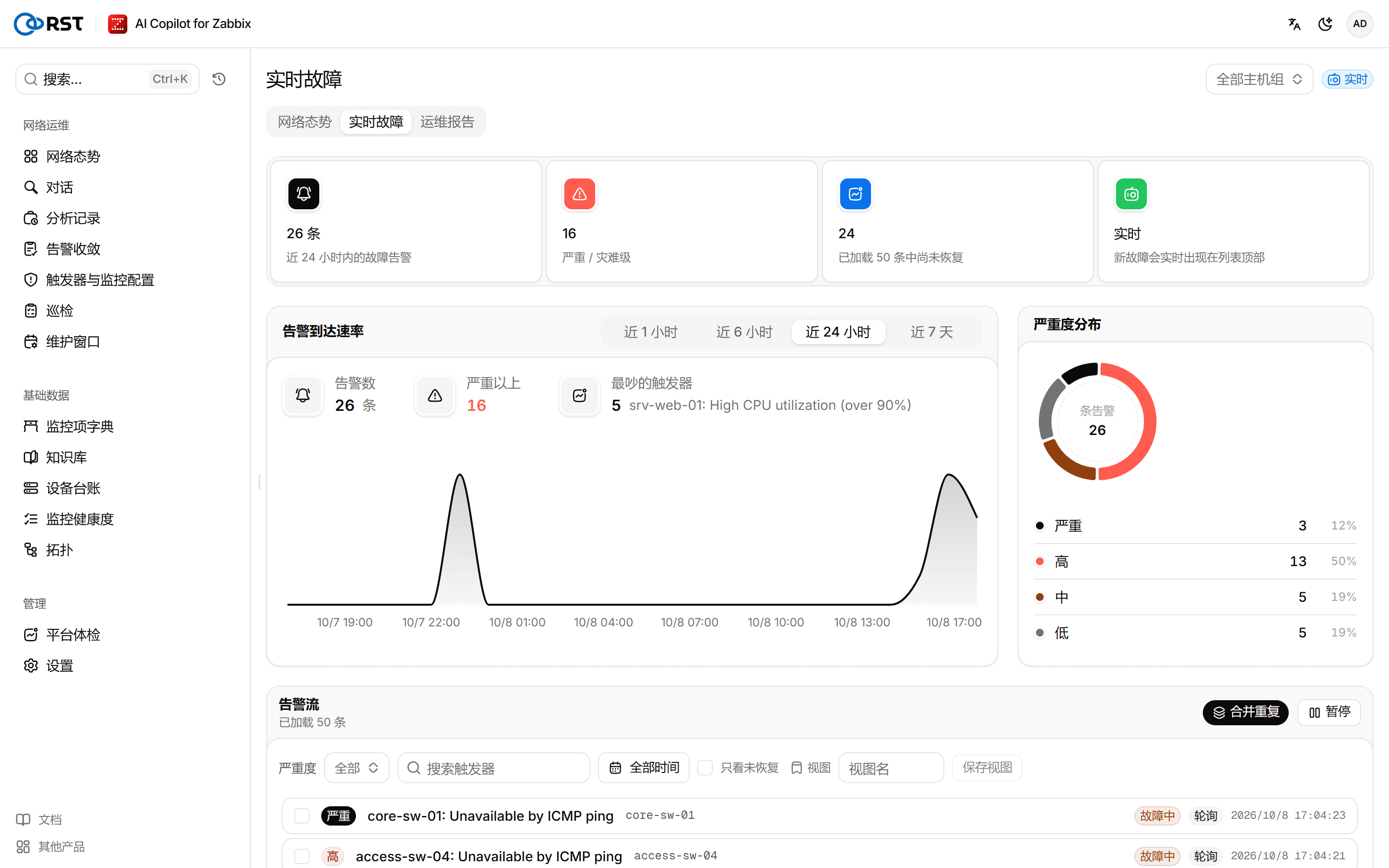This screenshot has width=1389, height=868.
Task: Open access-sw-04 Unavailable by ICMP ping alert
Action: [489, 856]
